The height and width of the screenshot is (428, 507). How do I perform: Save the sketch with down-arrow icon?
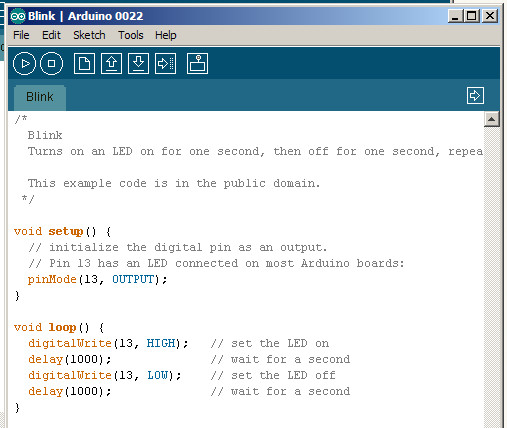[138, 63]
